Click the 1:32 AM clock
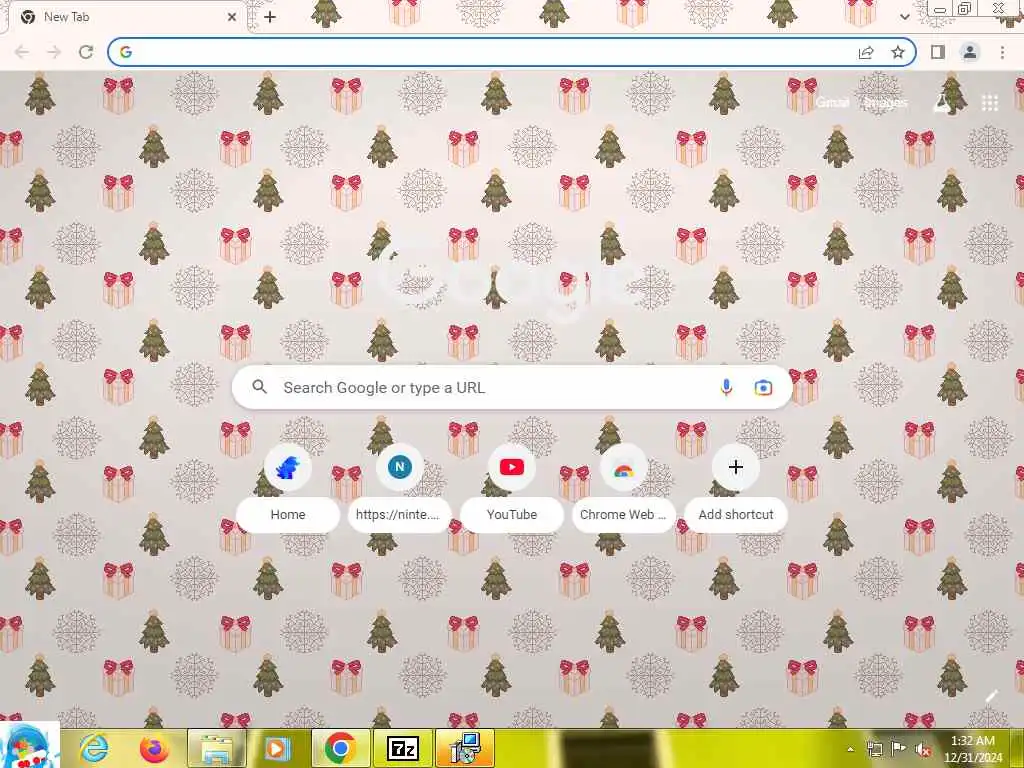 (x=973, y=741)
